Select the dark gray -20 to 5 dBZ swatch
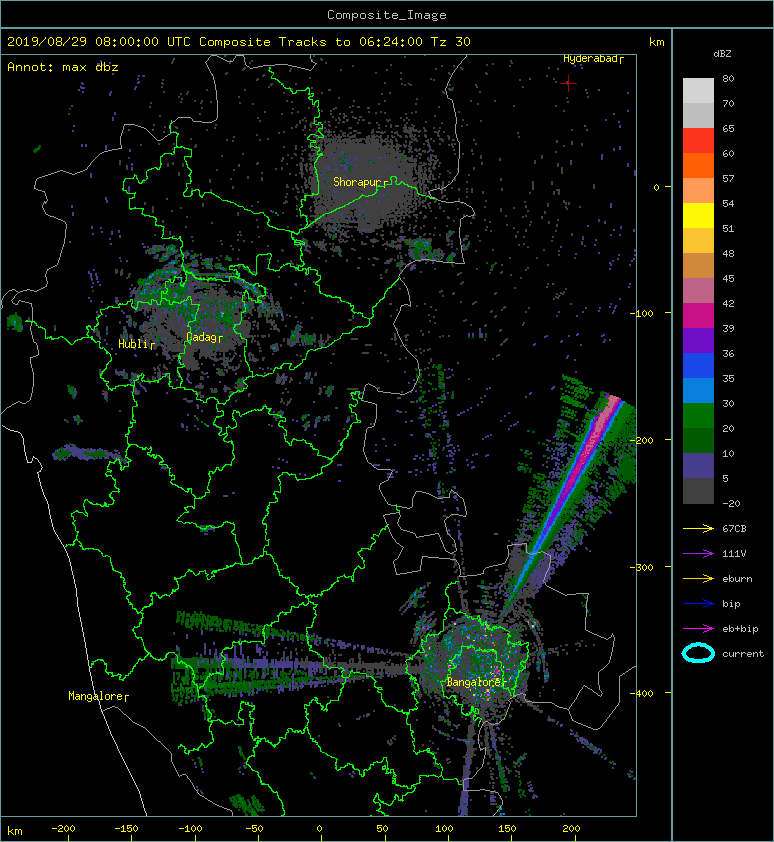The width and height of the screenshot is (774, 842). click(698, 490)
